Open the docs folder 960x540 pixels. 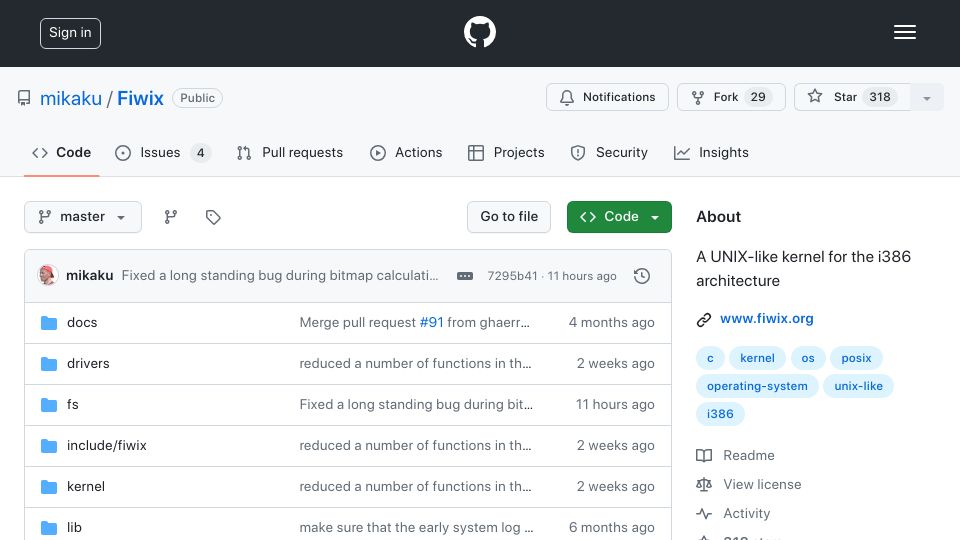coord(82,323)
